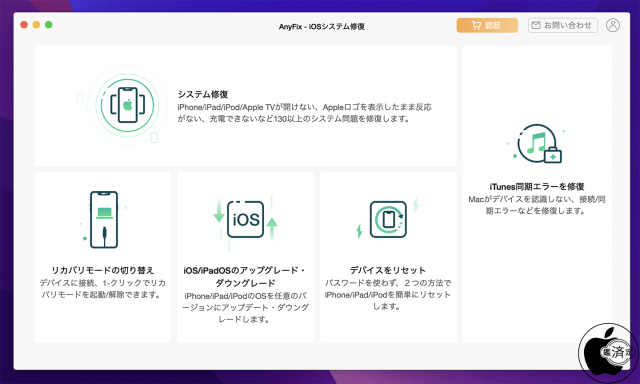The width and height of the screenshot is (640, 384).
Task: Click the iTunes sync error description
Action: pyautogui.click(x=537, y=205)
